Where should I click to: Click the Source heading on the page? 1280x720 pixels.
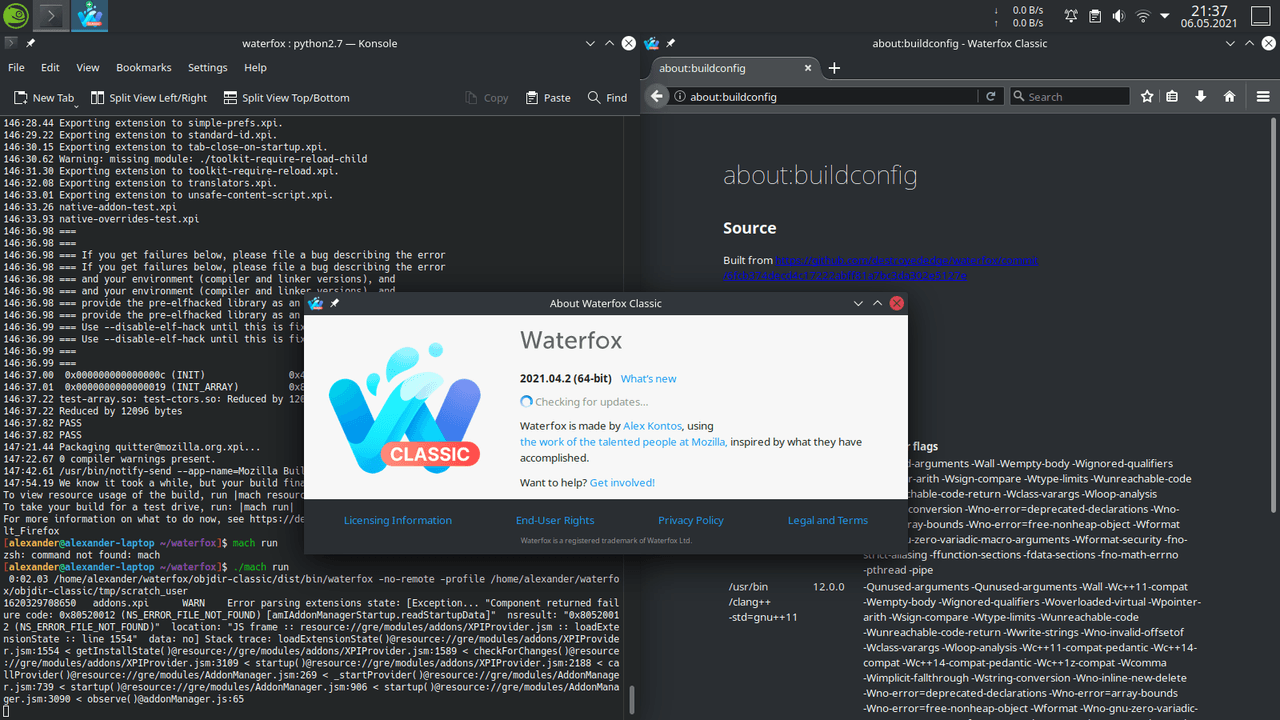tap(750, 228)
